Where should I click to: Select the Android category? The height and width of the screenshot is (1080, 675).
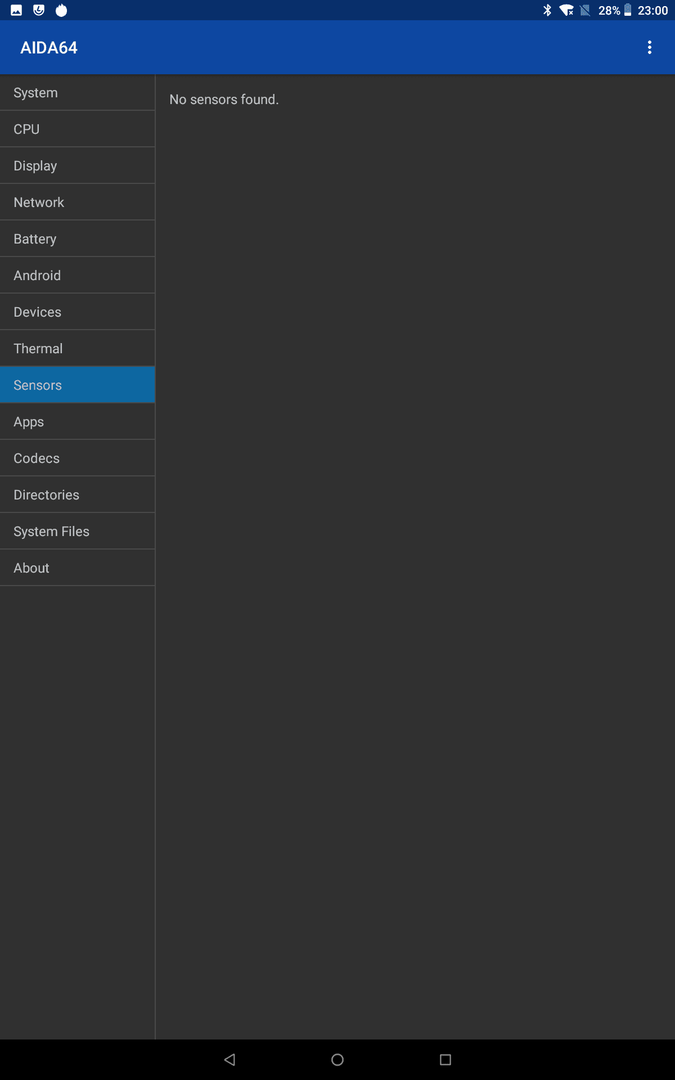coord(77,275)
